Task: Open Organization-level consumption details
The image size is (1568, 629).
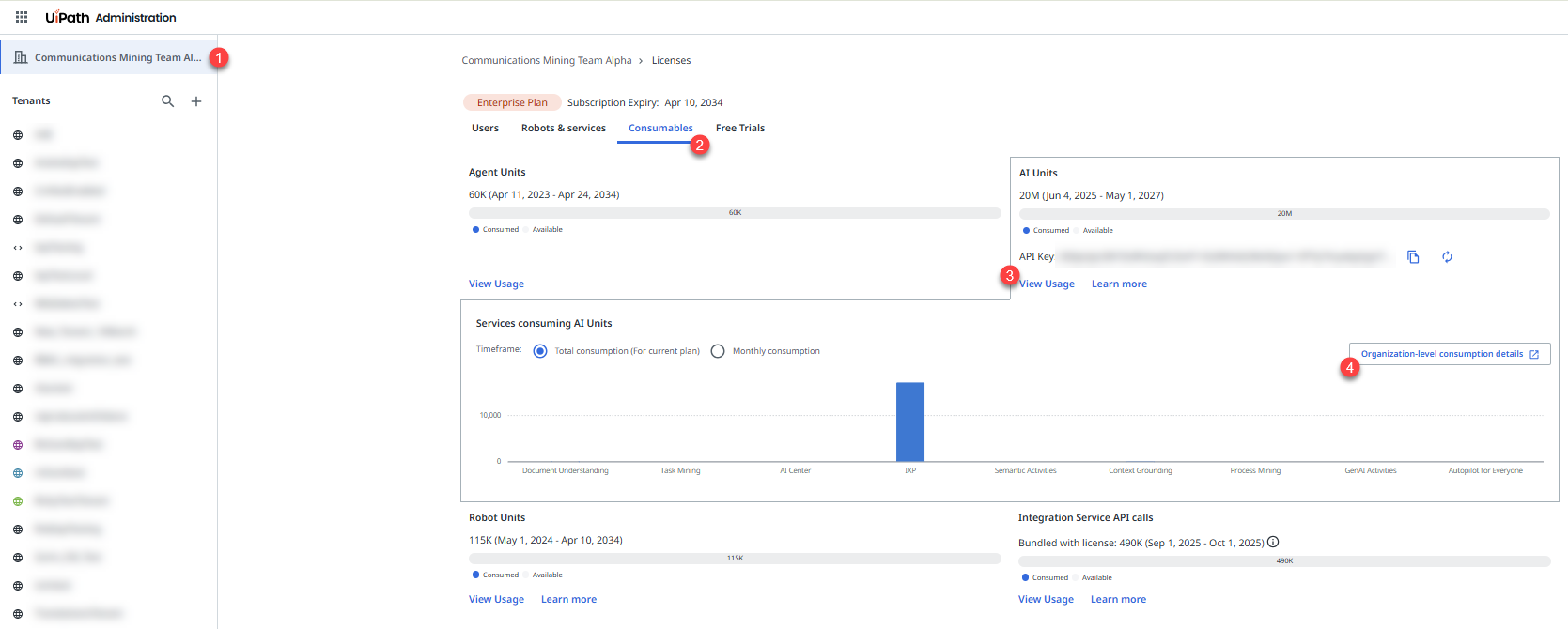Action: [x=1450, y=354]
